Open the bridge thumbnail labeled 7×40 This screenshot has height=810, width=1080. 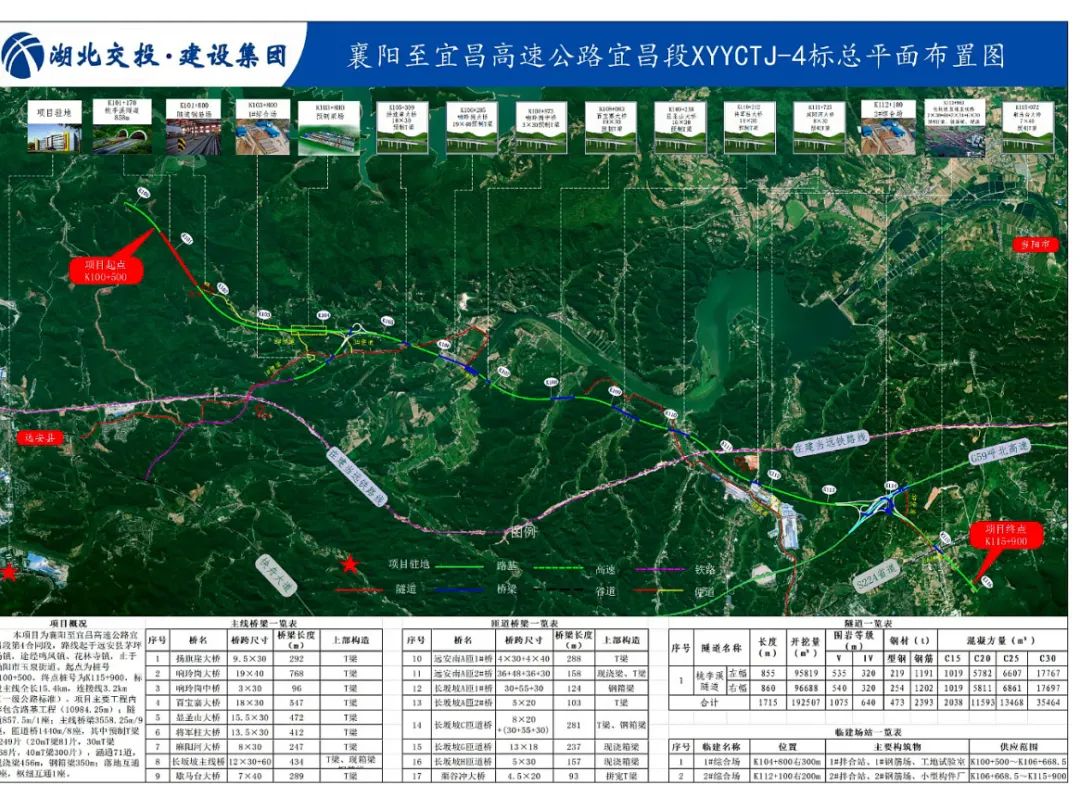(x=1026, y=127)
